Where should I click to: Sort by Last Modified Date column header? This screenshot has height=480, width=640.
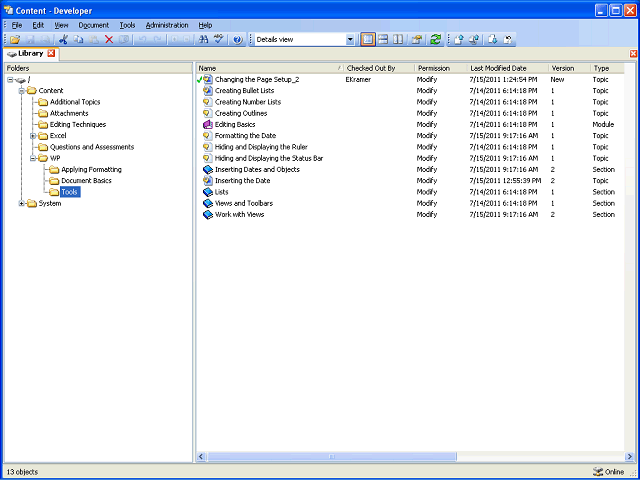(508, 68)
